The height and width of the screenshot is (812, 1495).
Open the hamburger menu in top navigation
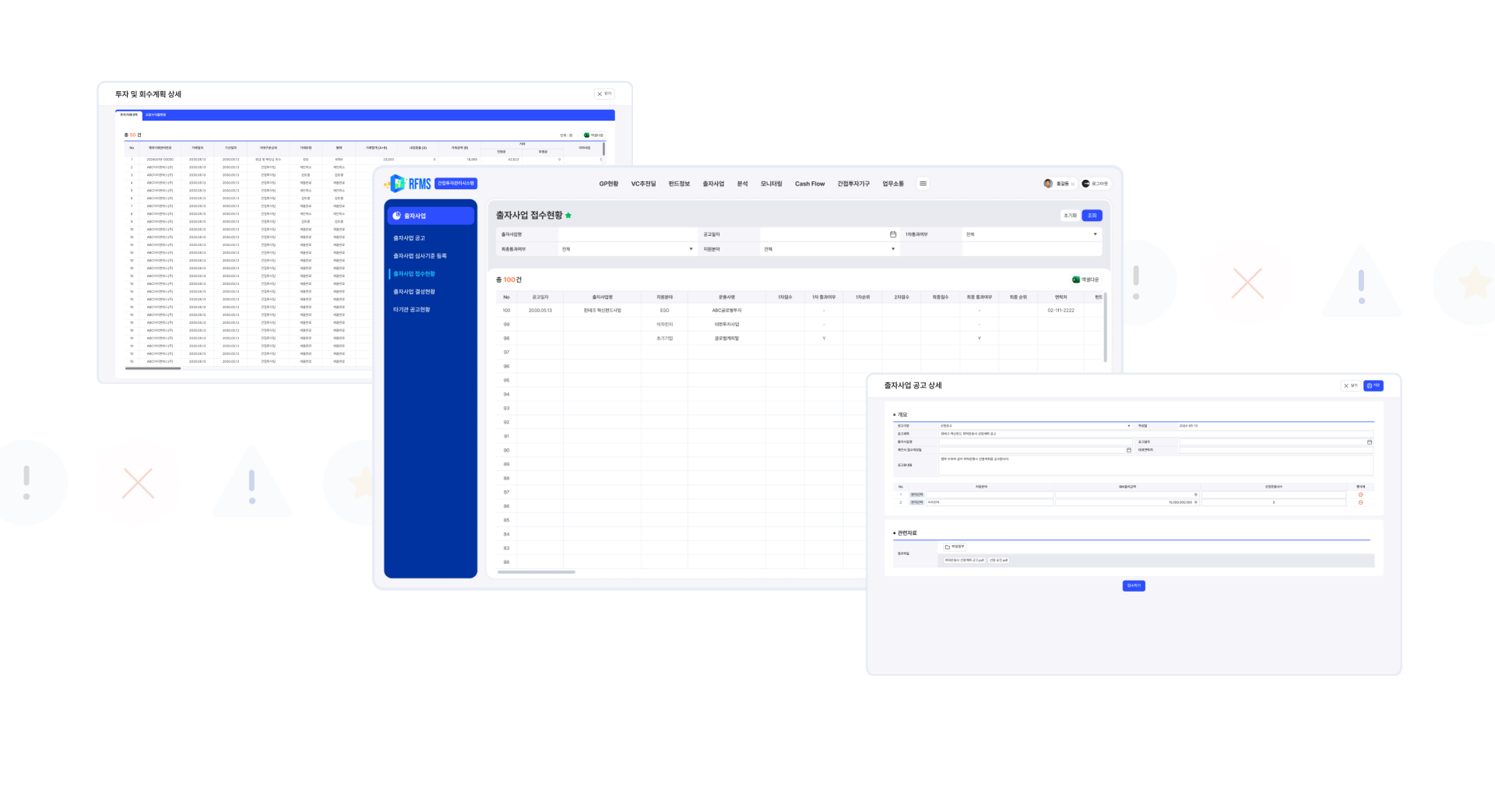point(923,184)
